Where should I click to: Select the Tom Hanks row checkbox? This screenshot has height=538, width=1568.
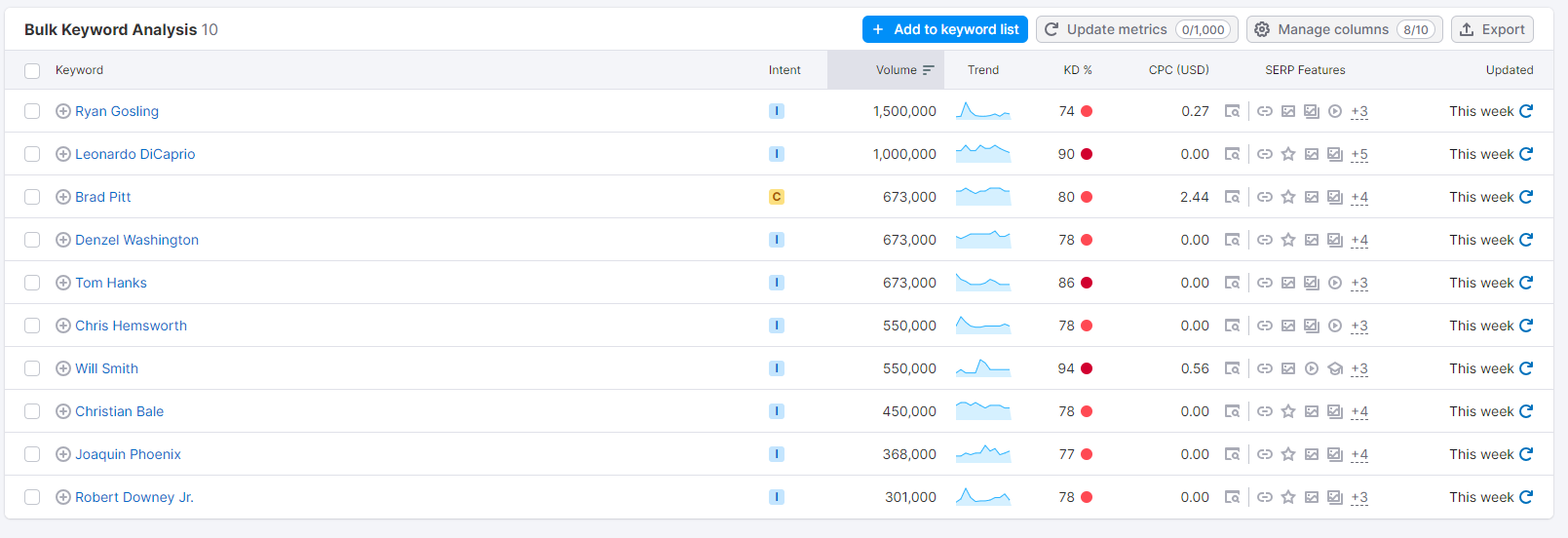(32, 283)
